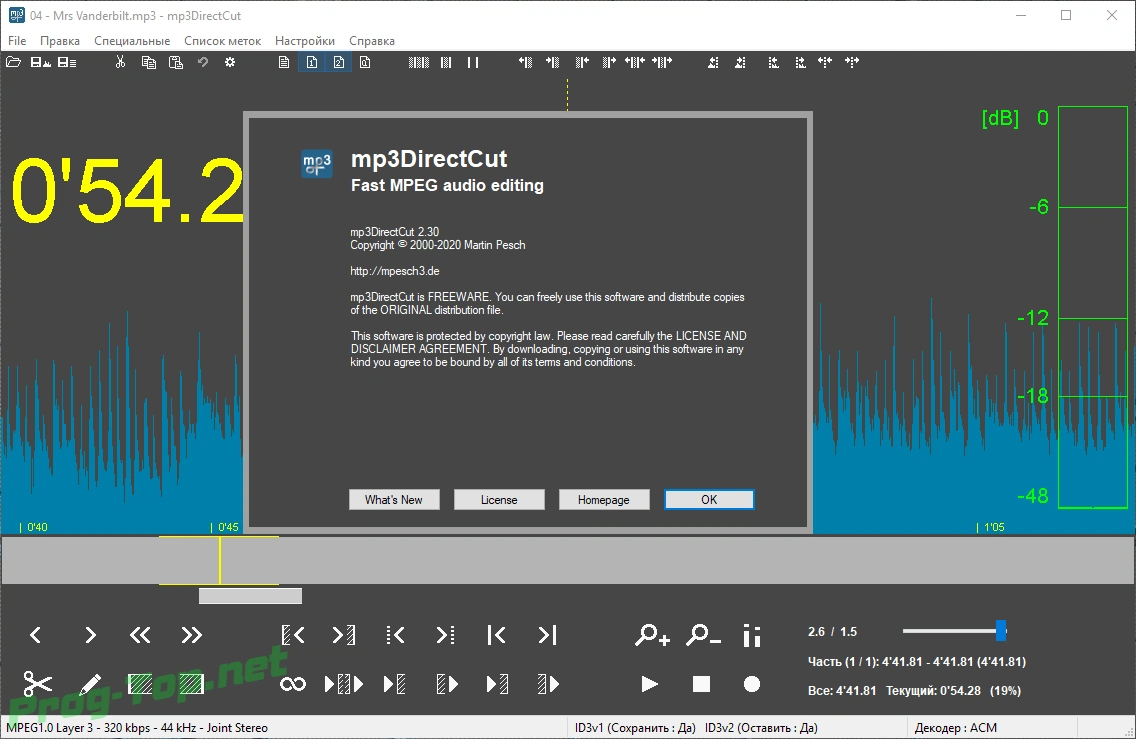Click the page icon numbered 1
This screenshot has height=739, width=1136.
[x=312, y=62]
